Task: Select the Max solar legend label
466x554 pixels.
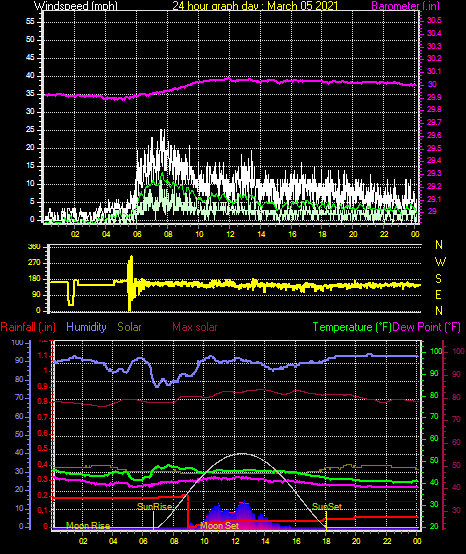Action: (195, 327)
